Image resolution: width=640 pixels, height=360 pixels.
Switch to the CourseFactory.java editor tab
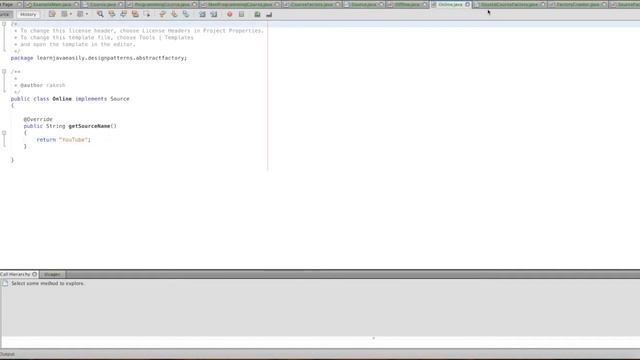[x=312, y=4]
